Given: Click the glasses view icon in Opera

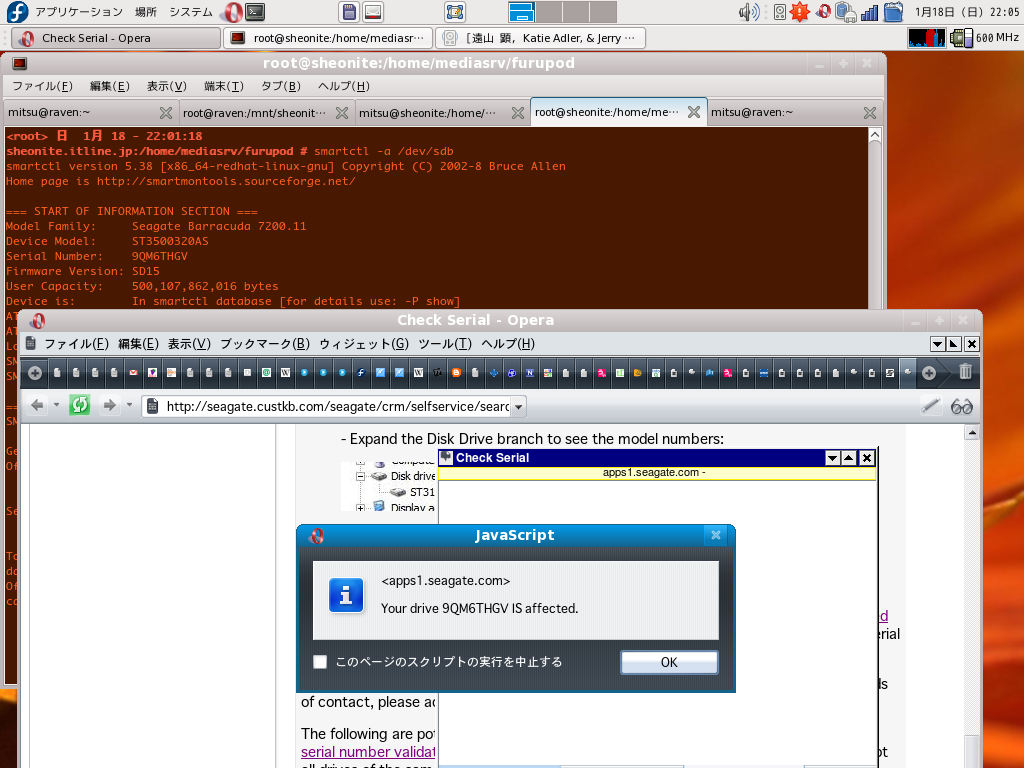Looking at the screenshot, I should 962,406.
